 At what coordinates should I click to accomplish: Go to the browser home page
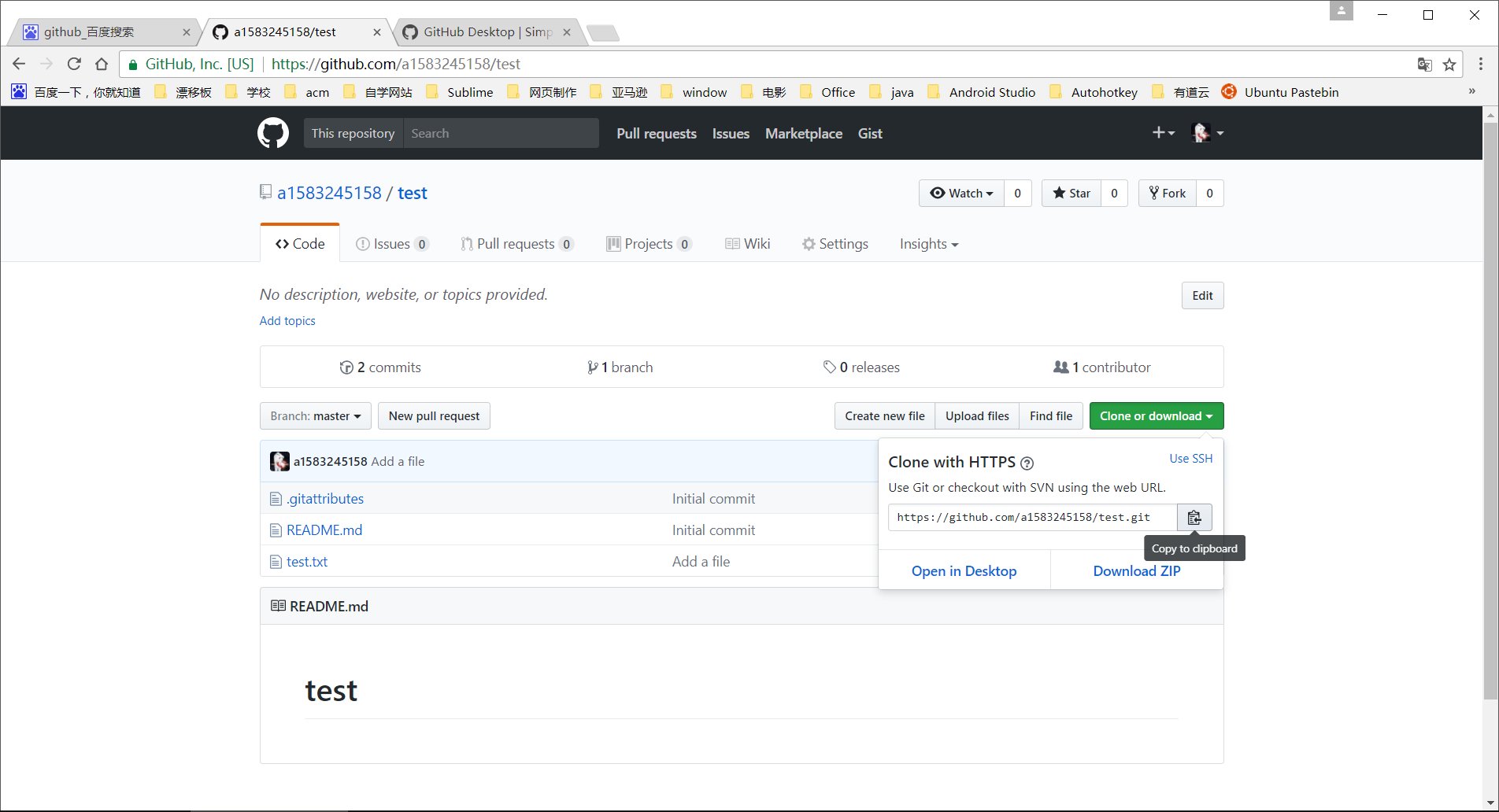pos(102,64)
